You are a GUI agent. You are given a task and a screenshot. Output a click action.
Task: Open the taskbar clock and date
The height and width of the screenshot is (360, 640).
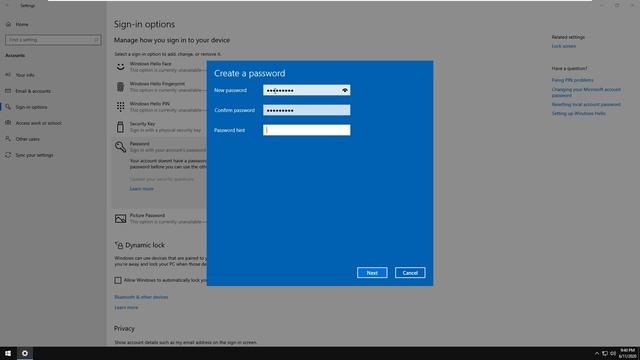point(628,353)
